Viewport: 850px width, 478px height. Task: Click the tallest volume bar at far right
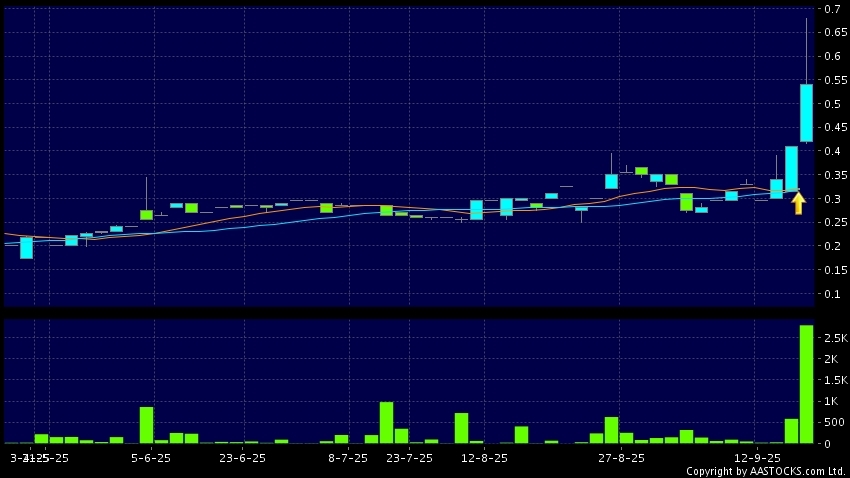(806, 384)
